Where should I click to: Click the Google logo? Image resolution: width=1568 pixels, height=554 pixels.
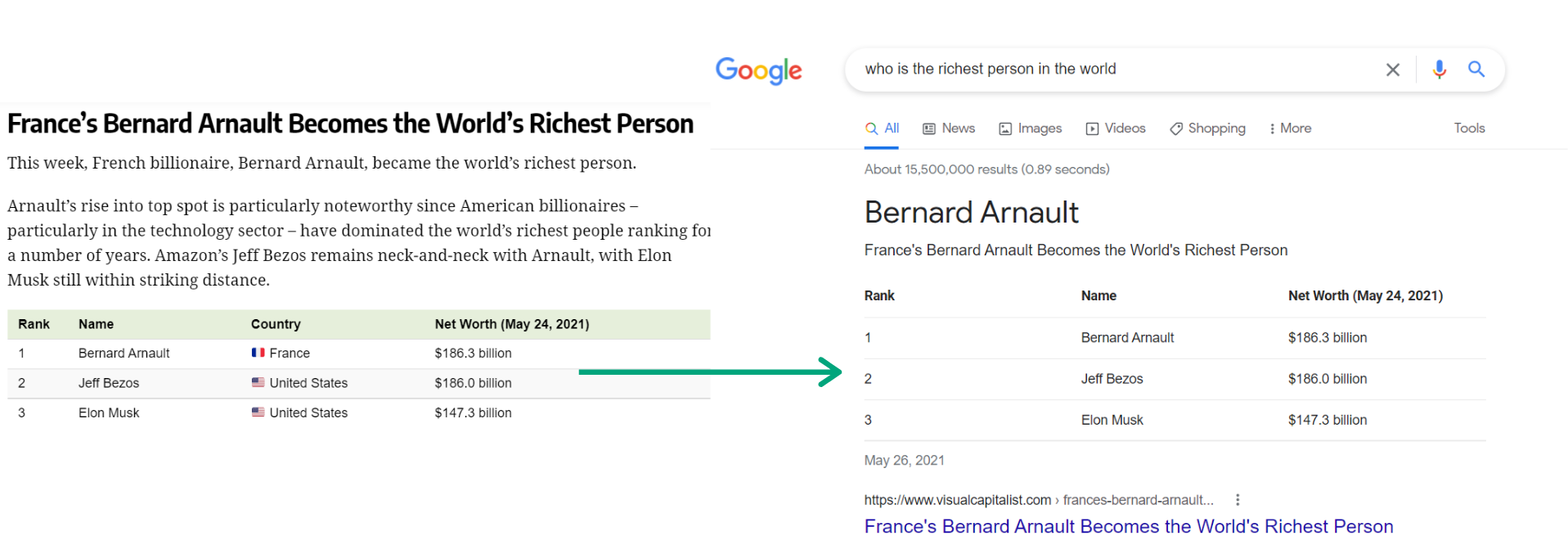758,71
